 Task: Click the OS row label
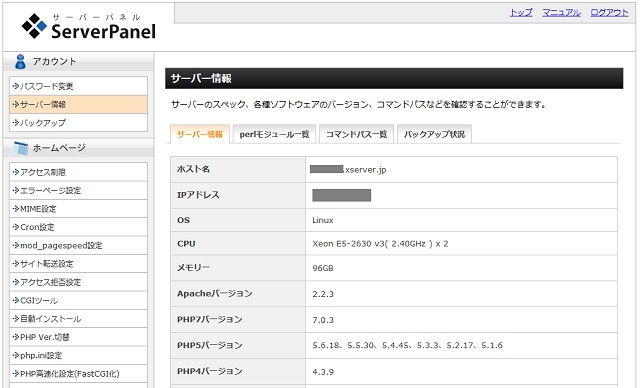(x=183, y=220)
